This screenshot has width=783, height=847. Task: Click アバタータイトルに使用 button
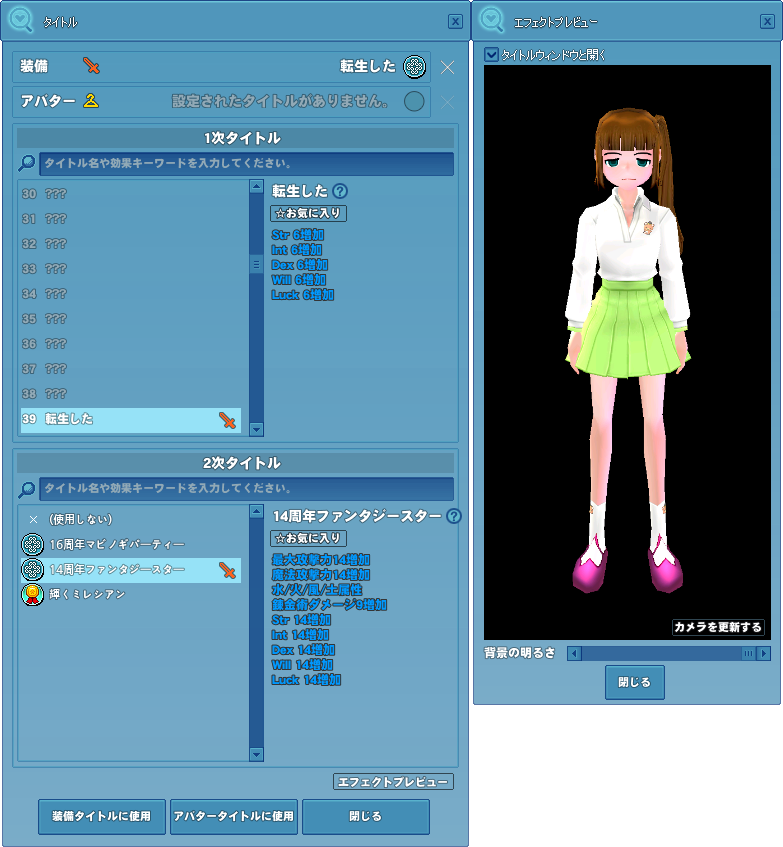pos(233,816)
